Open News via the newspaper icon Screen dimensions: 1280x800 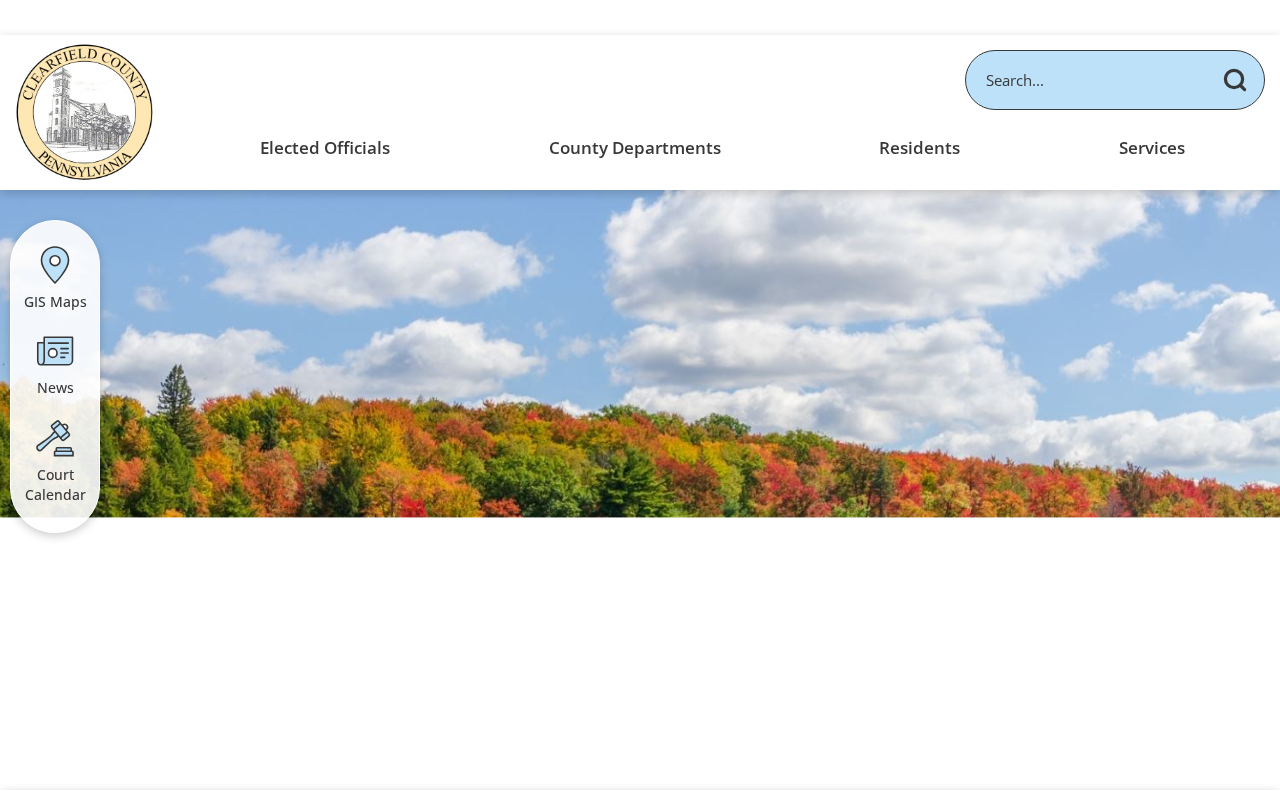55,351
